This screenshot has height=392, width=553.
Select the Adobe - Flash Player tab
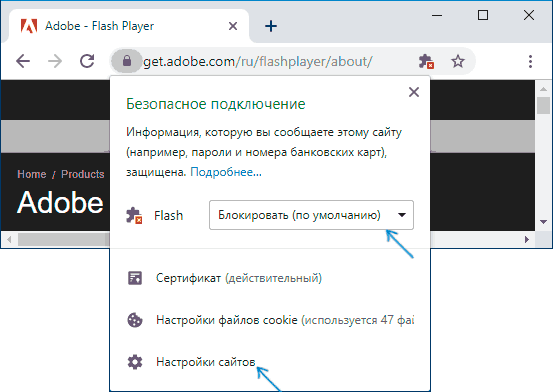pos(129,26)
